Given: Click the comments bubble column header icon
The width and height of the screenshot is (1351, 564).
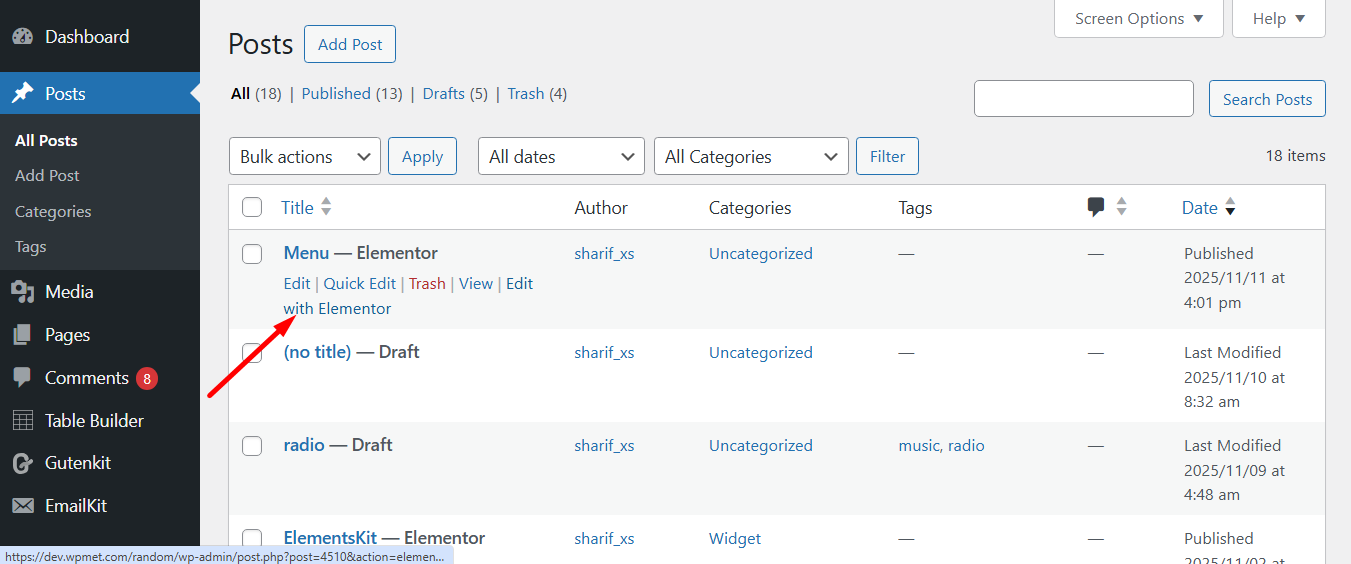Looking at the screenshot, I should click(1096, 207).
